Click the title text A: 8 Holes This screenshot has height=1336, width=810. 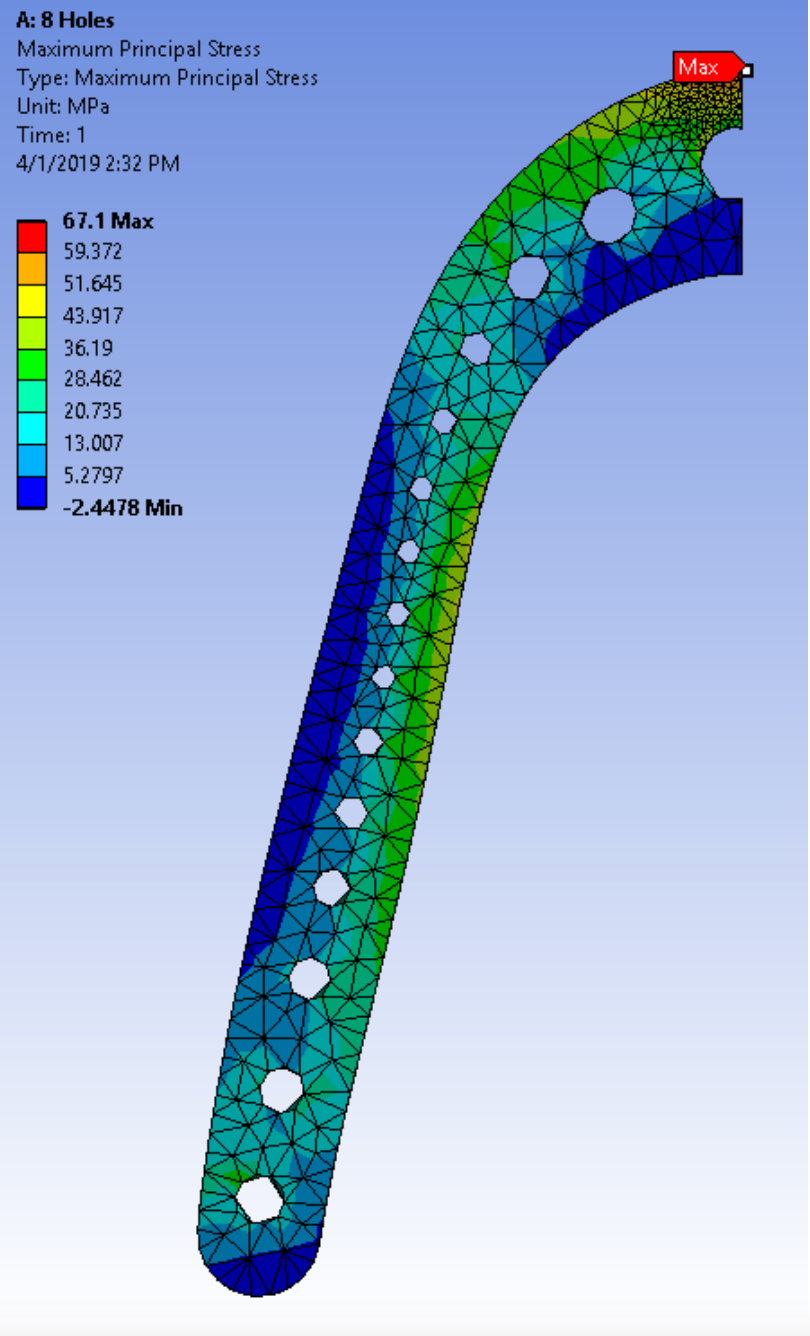(x=65, y=21)
